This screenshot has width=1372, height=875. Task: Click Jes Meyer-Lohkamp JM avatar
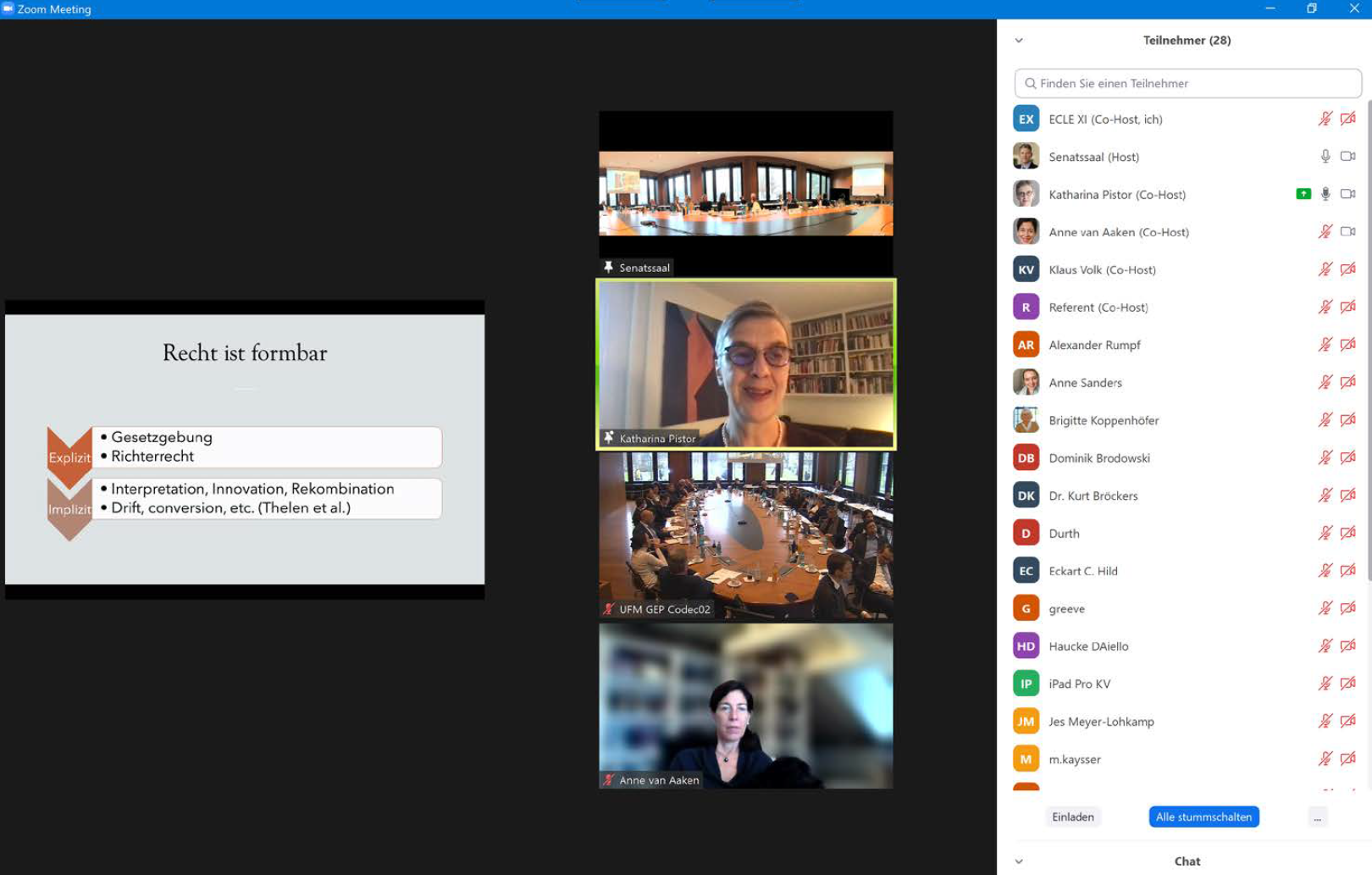click(x=1026, y=721)
